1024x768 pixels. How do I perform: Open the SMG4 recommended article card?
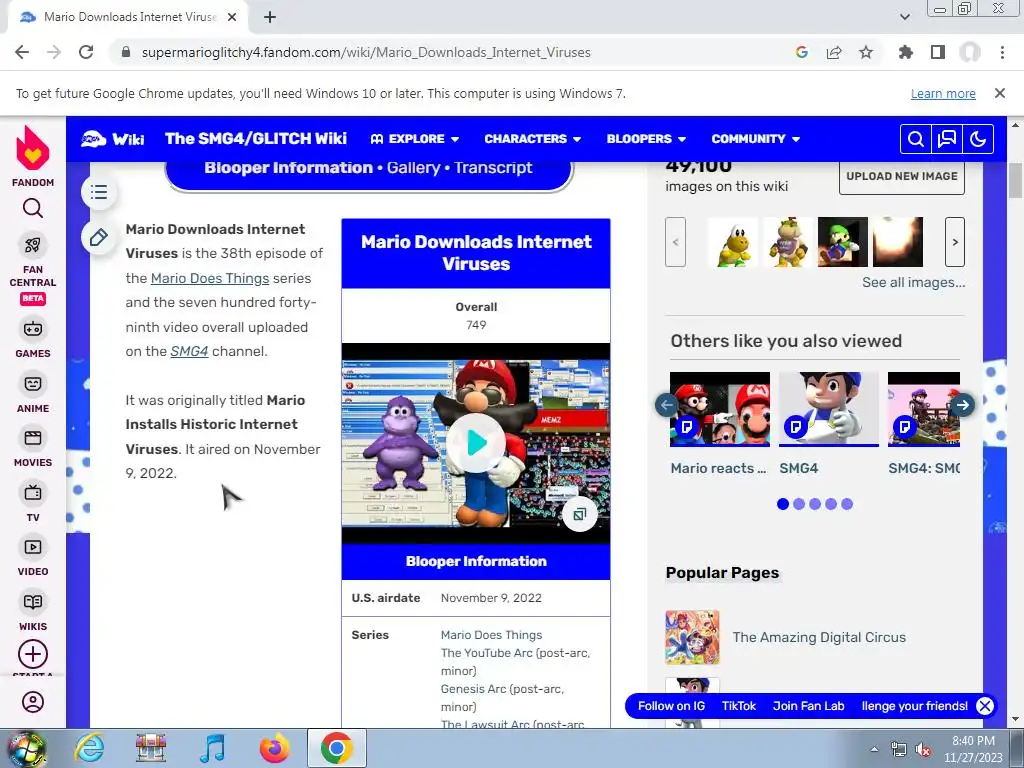(x=829, y=424)
